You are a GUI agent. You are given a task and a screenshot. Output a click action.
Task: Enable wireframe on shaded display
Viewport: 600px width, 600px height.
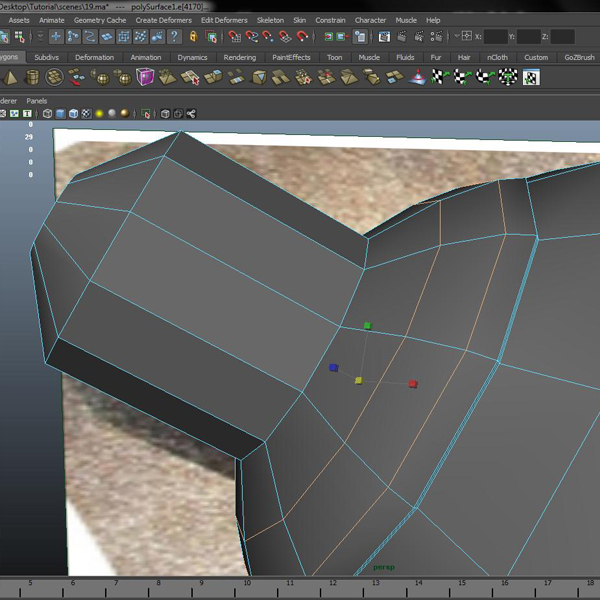[x=73, y=114]
